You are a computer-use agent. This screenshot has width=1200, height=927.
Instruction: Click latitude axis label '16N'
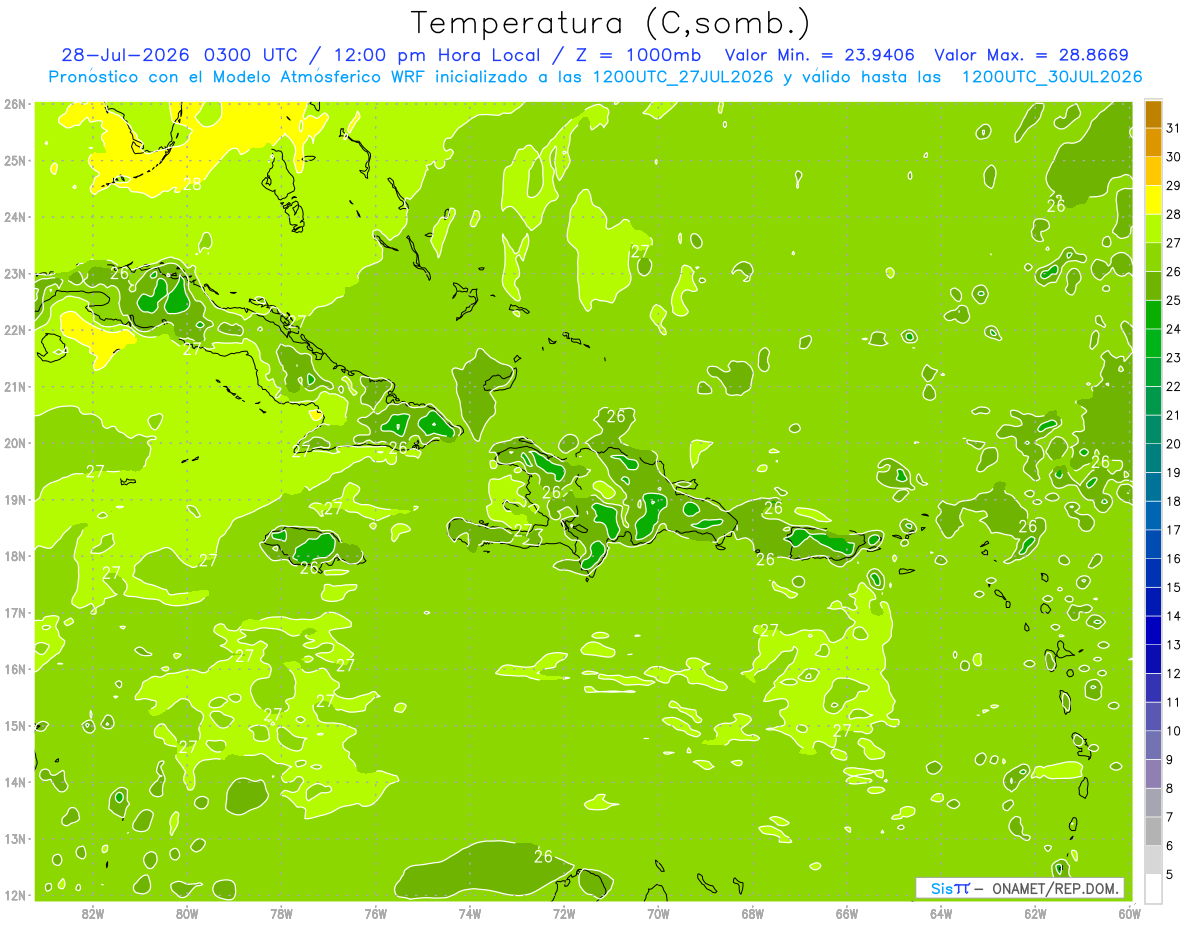click(15, 669)
